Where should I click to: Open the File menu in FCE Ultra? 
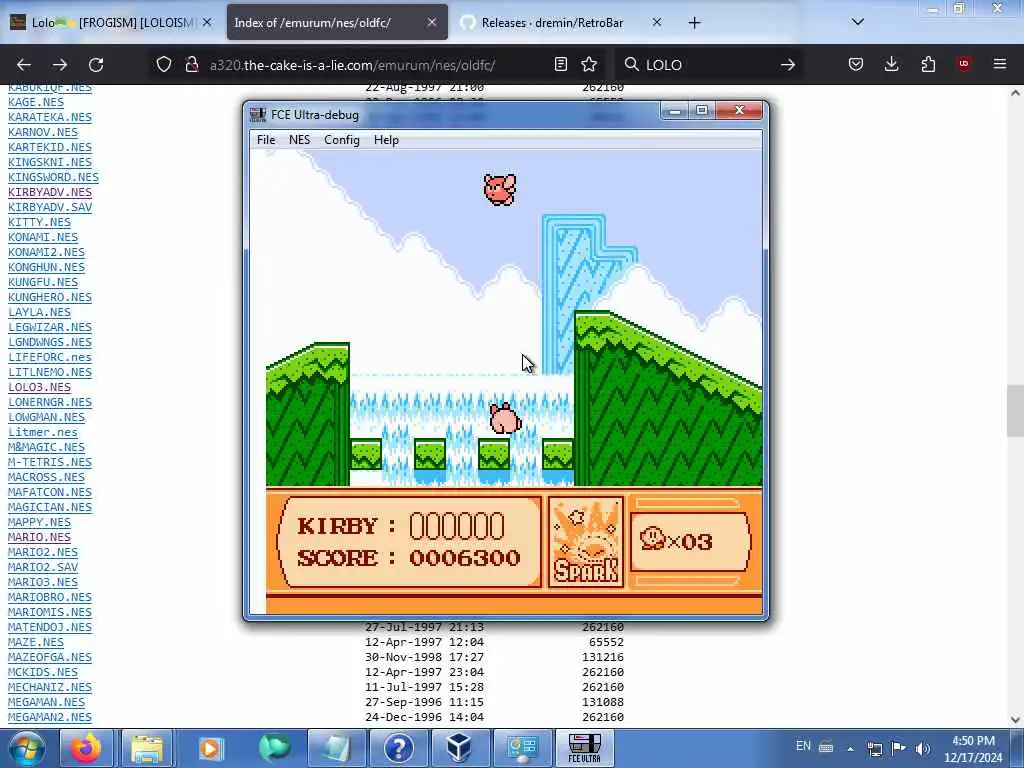point(266,140)
